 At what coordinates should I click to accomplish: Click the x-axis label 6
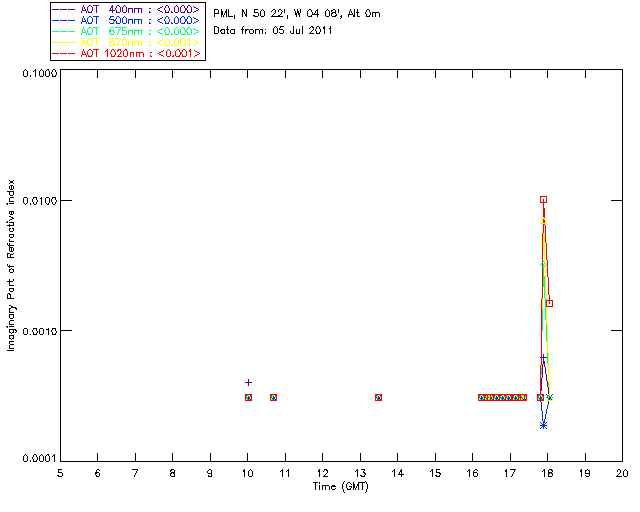point(98,473)
